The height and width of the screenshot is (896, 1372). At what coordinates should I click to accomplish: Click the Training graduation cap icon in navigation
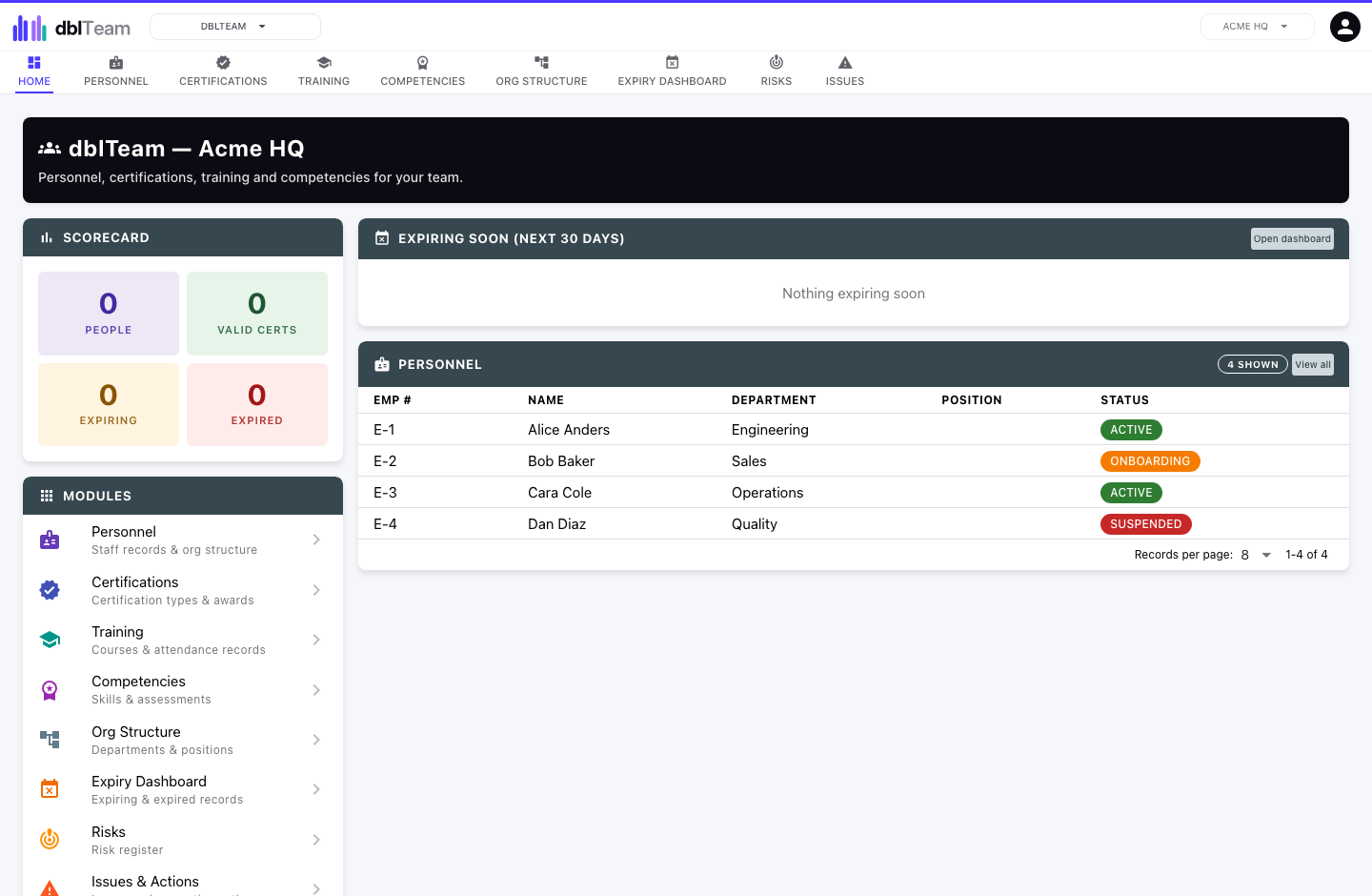(324, 63)
